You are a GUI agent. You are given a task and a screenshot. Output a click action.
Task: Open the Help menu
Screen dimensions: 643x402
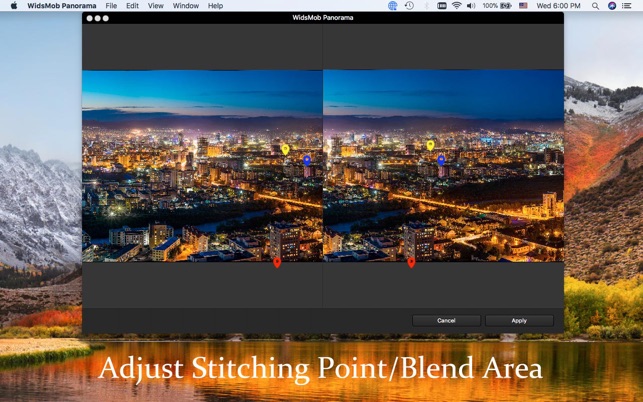coord(215,6)
